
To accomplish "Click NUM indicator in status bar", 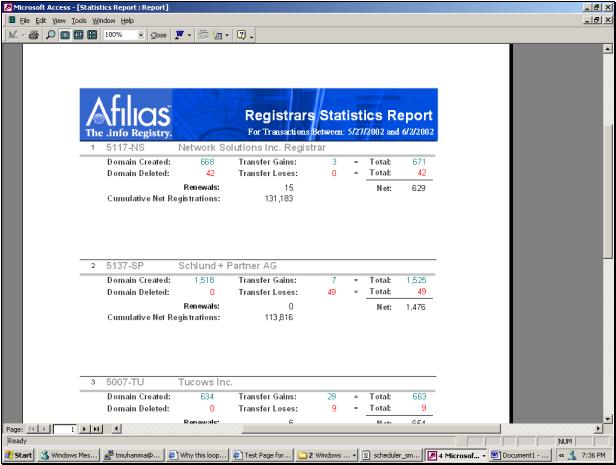I will pyautogui.click(x=565, y=441).
